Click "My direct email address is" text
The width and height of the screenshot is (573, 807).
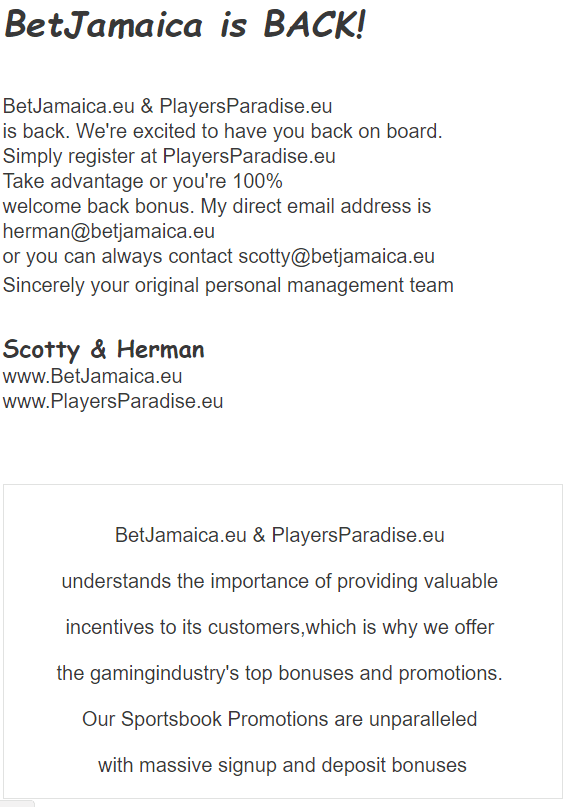coord(316,206)
